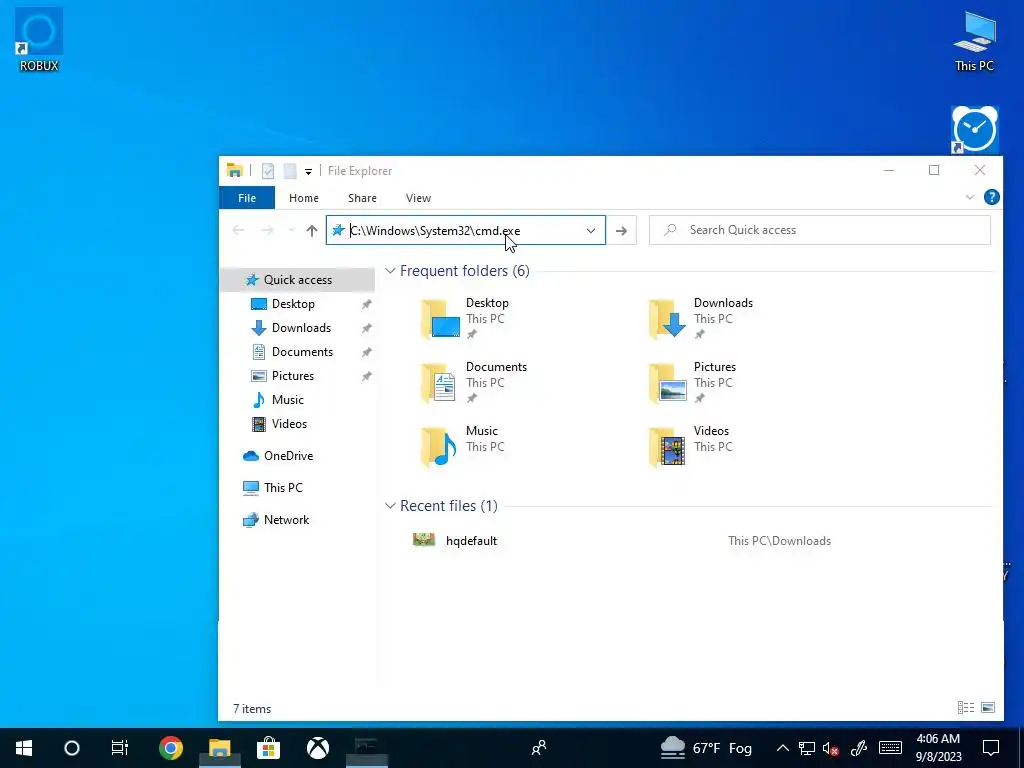Image resolution: width=1024 pixels, height=768 pixels.
Task: Open the 67°F Fog weather widget
Action: pyautogui.click(x=706, y=748)
